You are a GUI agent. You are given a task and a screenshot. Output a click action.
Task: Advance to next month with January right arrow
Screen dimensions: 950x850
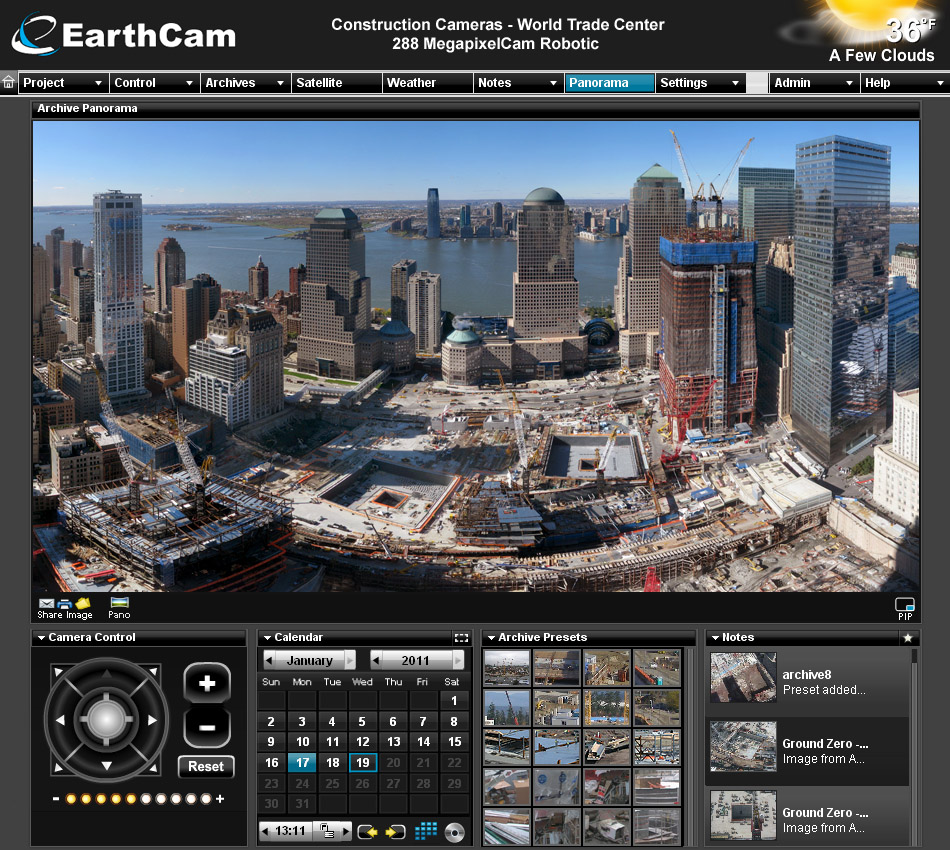click(x=350, y=660)
